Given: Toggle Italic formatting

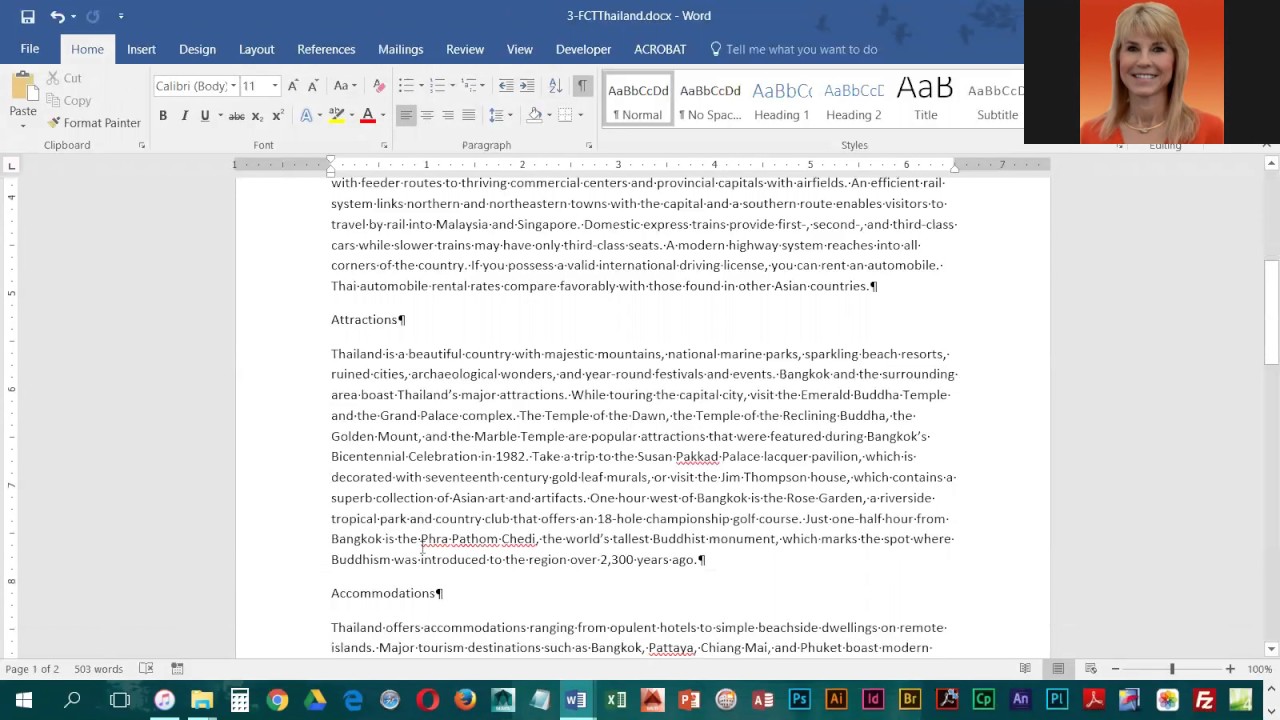Looking at the screenshot, I should 184,116.
